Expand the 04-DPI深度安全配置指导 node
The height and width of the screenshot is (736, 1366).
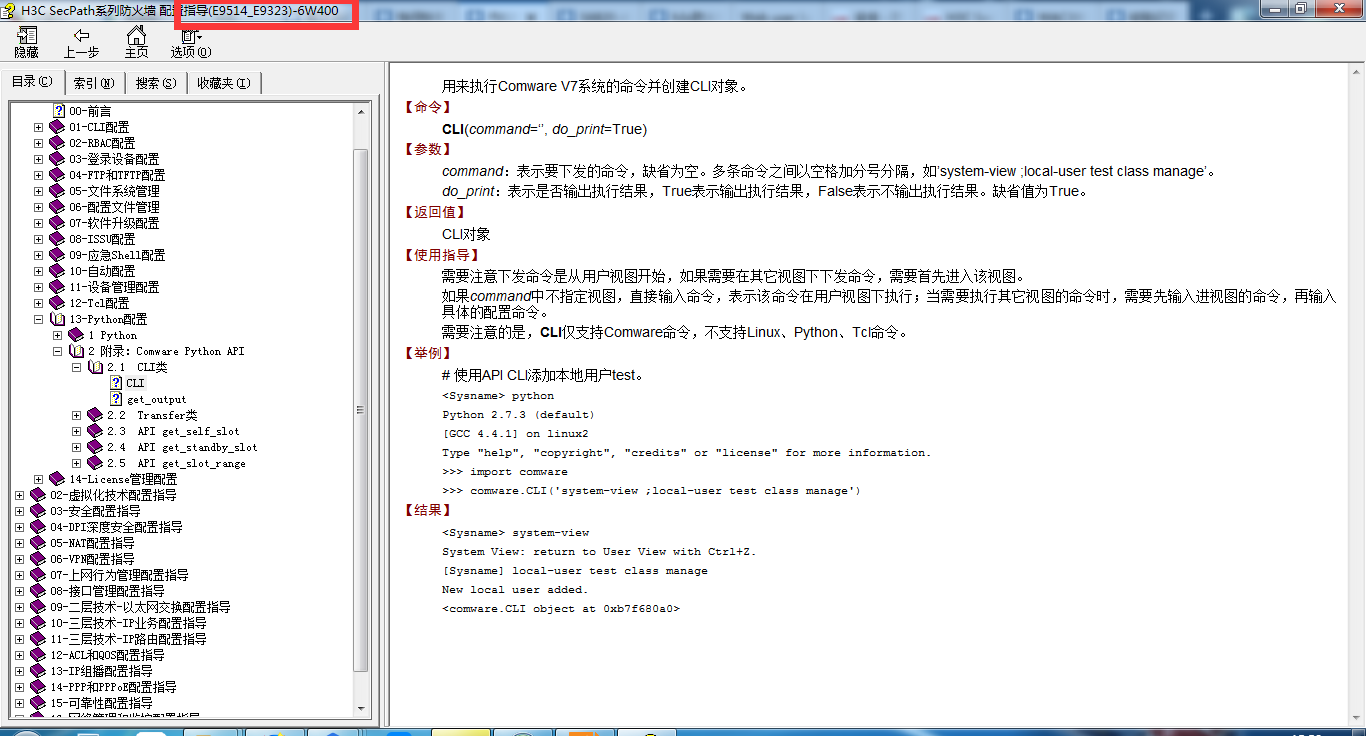20,527
